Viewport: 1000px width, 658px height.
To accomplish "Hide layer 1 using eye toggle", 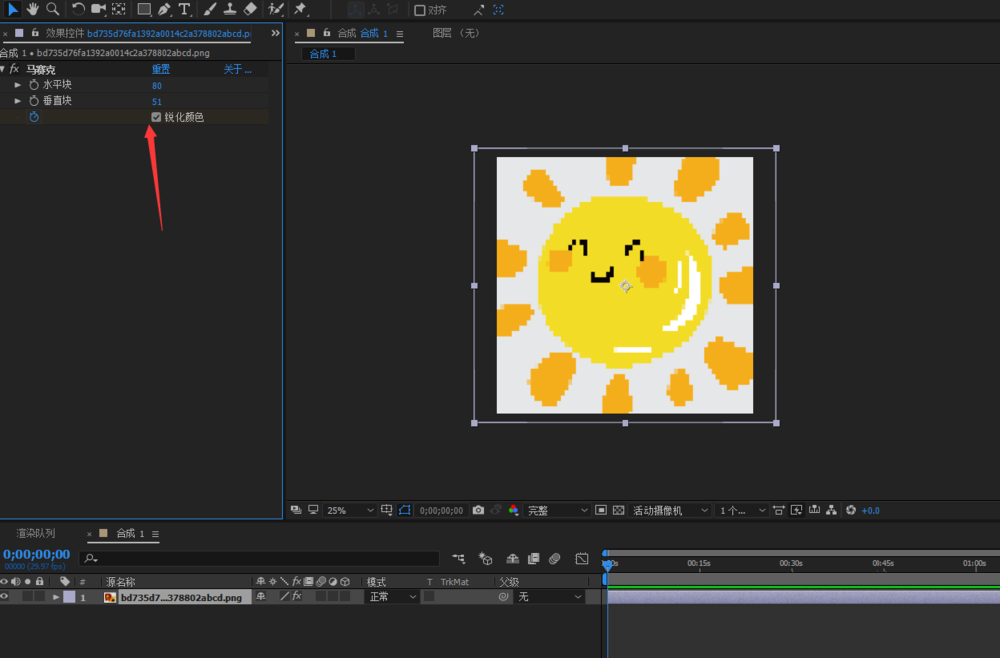I will pyautogui.click(x=5, y=597).
